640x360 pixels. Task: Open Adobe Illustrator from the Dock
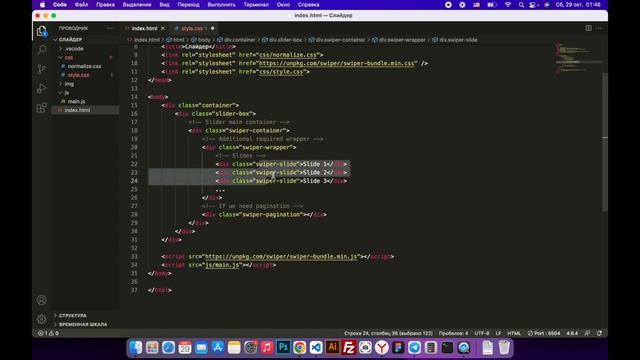[x=332, y=347]
